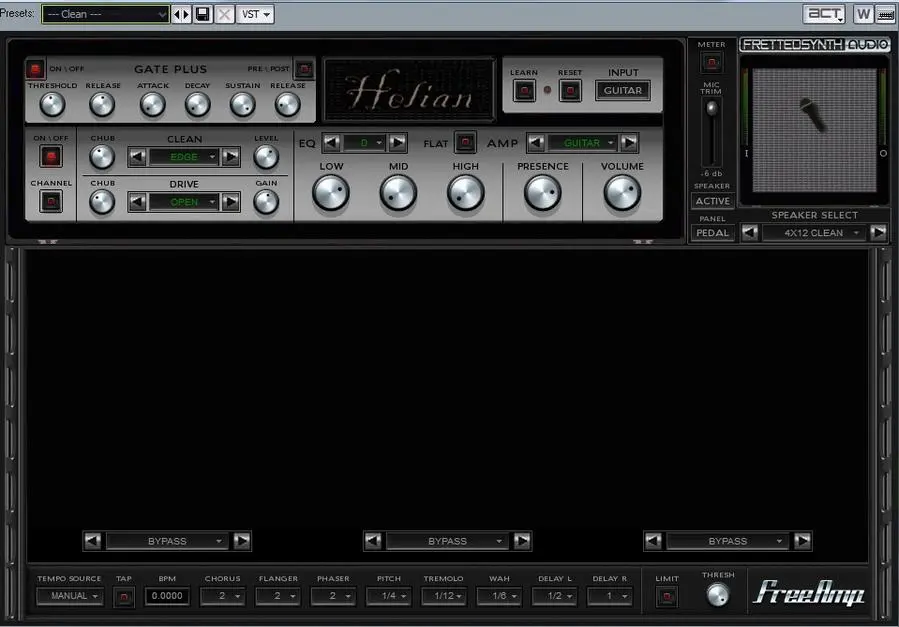
Task: Click the BPM value field
Action: pyautogui.click(x=167, y=596)
